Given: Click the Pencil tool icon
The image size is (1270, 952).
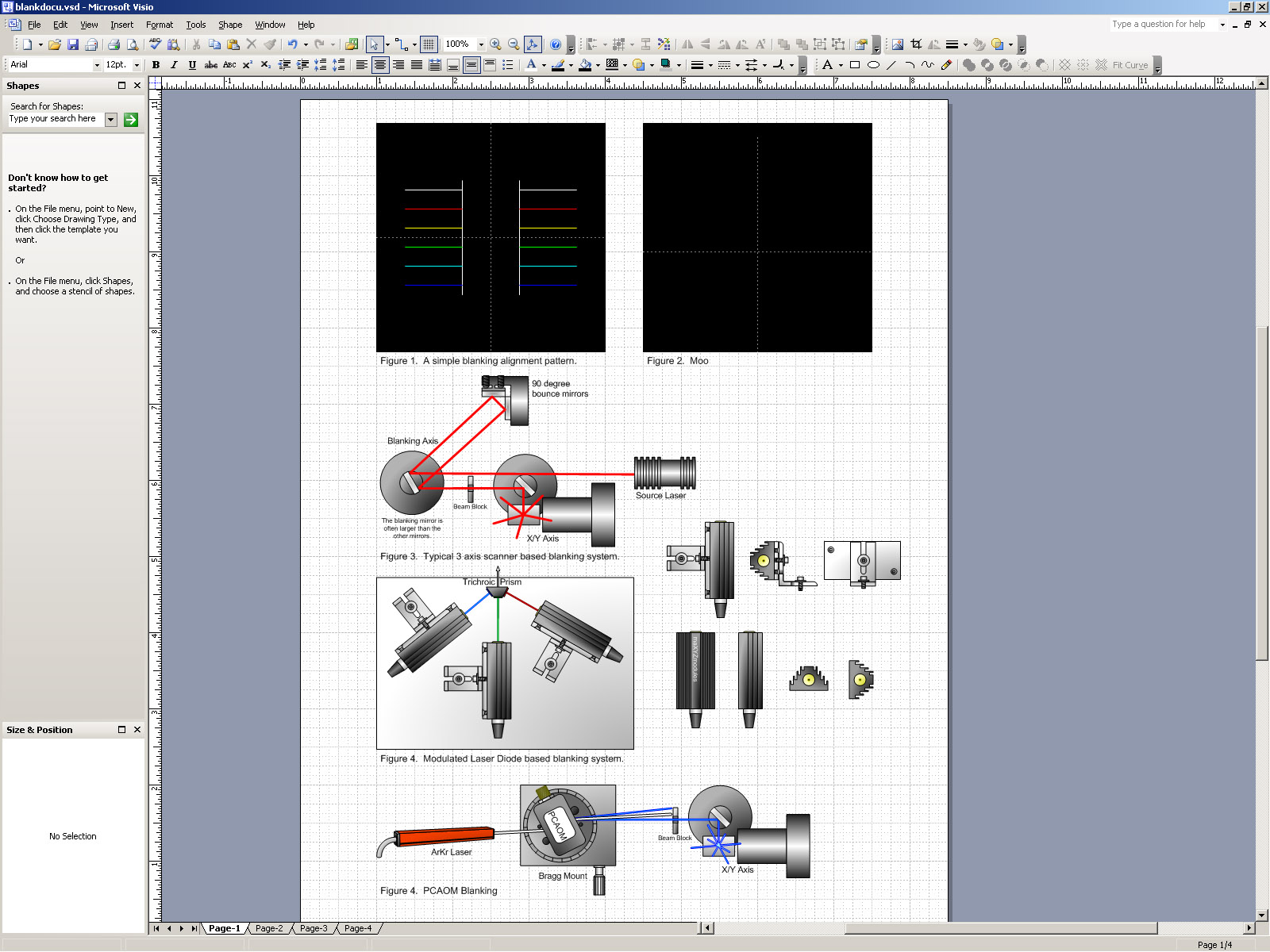Looking at the screenshot, I should [946, 65].
